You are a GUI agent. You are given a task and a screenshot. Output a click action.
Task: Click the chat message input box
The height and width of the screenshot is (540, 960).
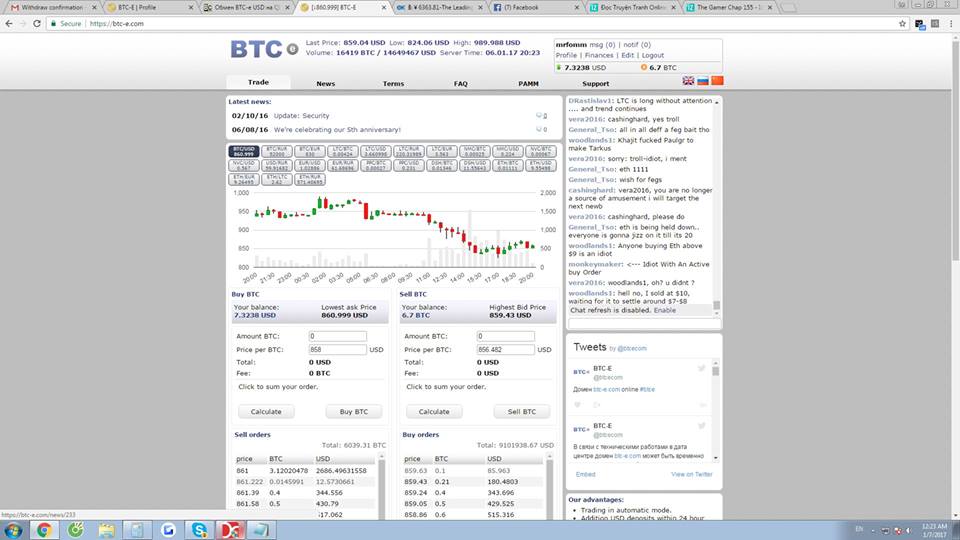pos(644,323)
